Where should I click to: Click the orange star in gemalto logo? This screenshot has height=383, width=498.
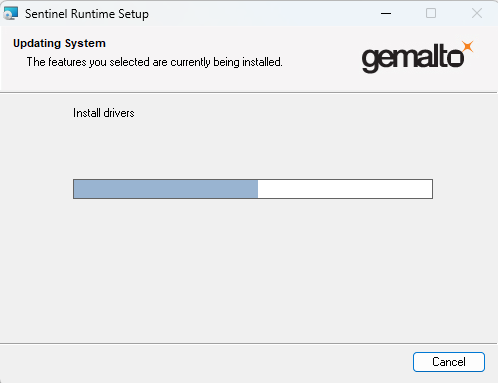pos(467,47)
